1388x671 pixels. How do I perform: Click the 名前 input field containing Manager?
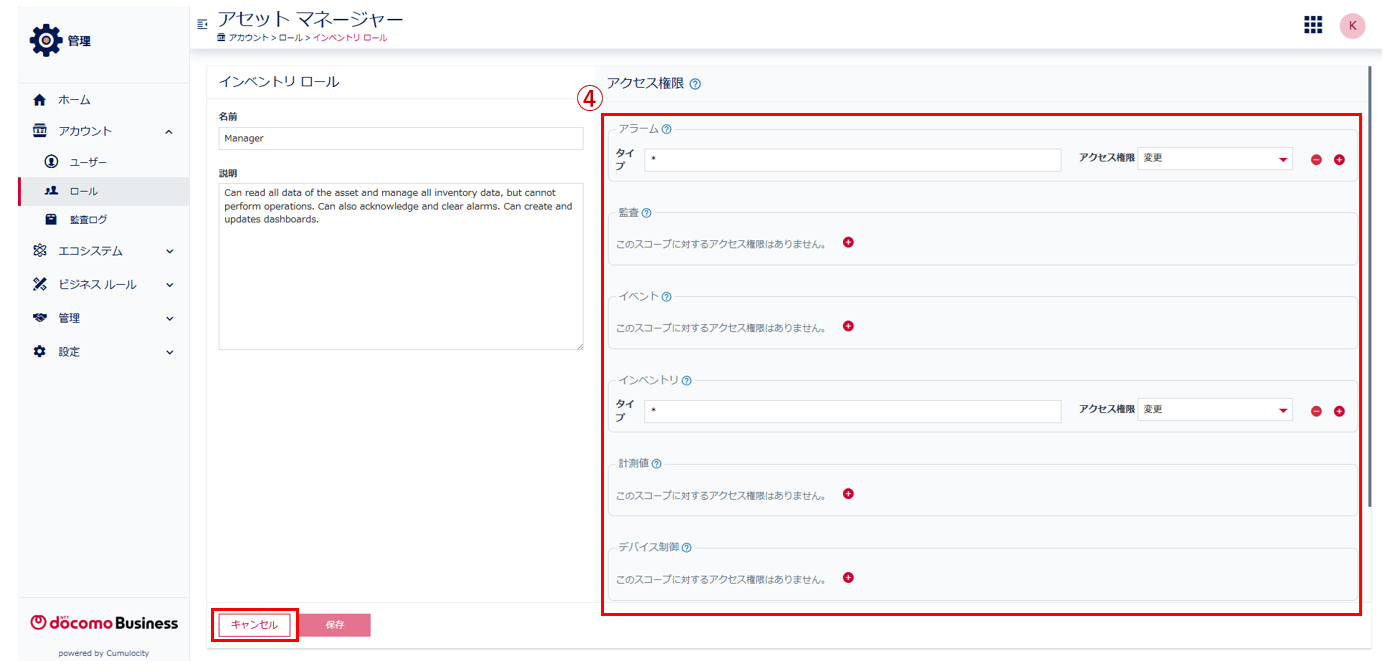point(400,139)
